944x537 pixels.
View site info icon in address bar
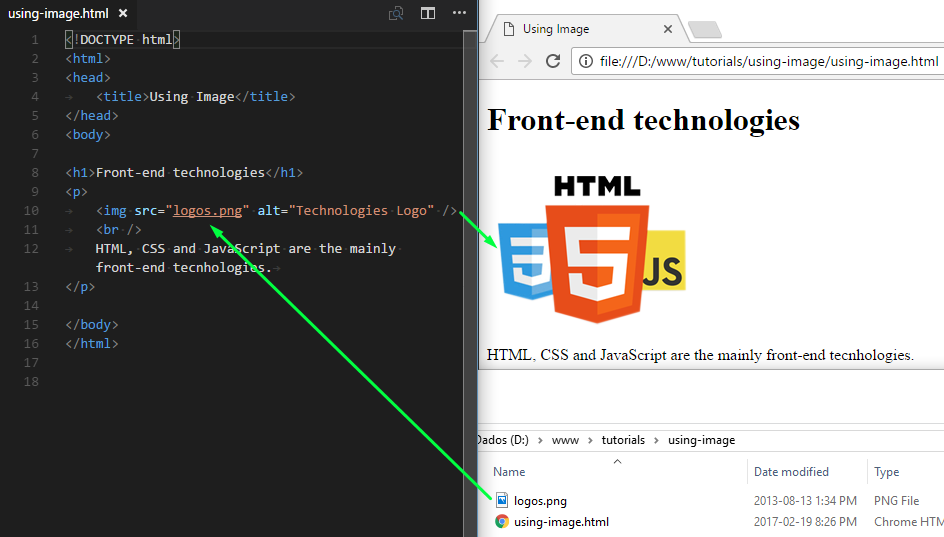coord(586,61)
